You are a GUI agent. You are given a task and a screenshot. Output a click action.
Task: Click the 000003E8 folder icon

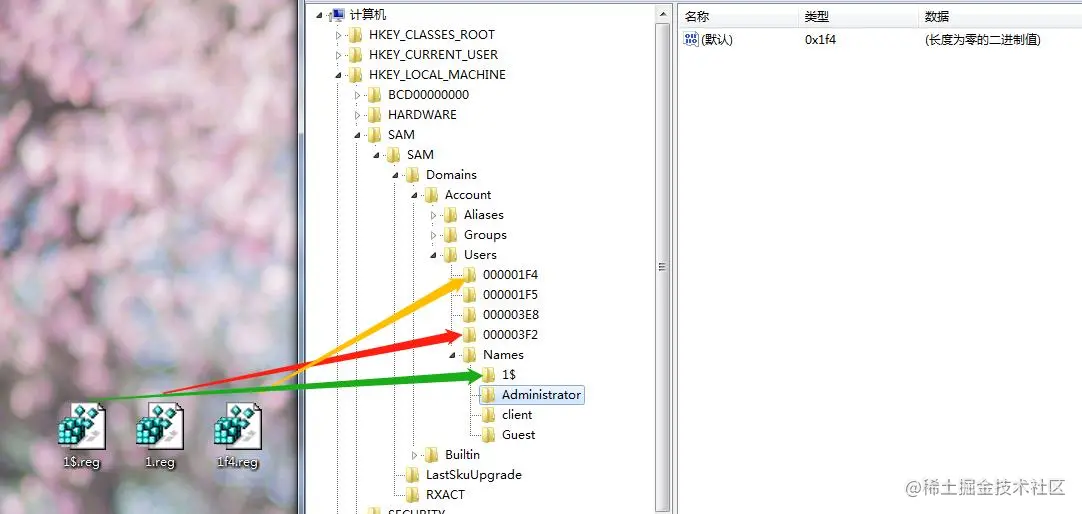click(470, 315)
